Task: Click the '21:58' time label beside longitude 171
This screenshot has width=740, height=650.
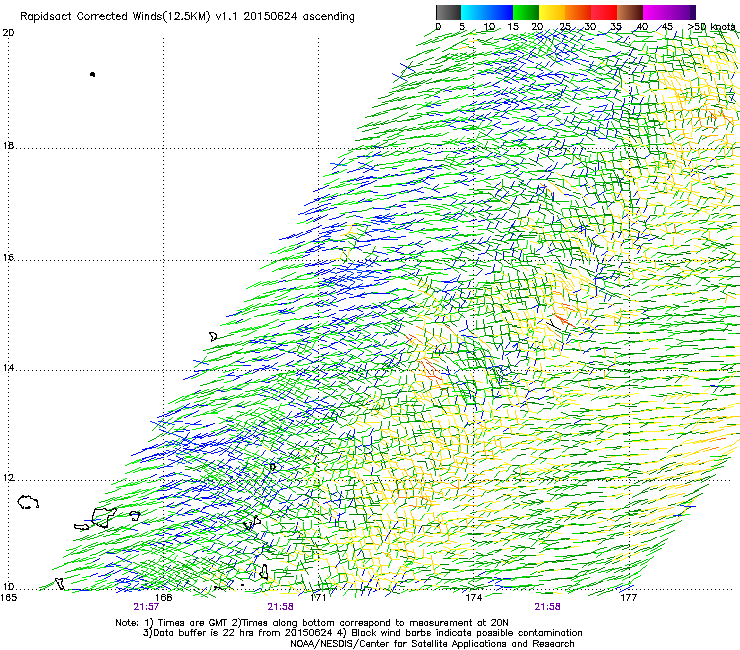Action: (x=280, y=607)
